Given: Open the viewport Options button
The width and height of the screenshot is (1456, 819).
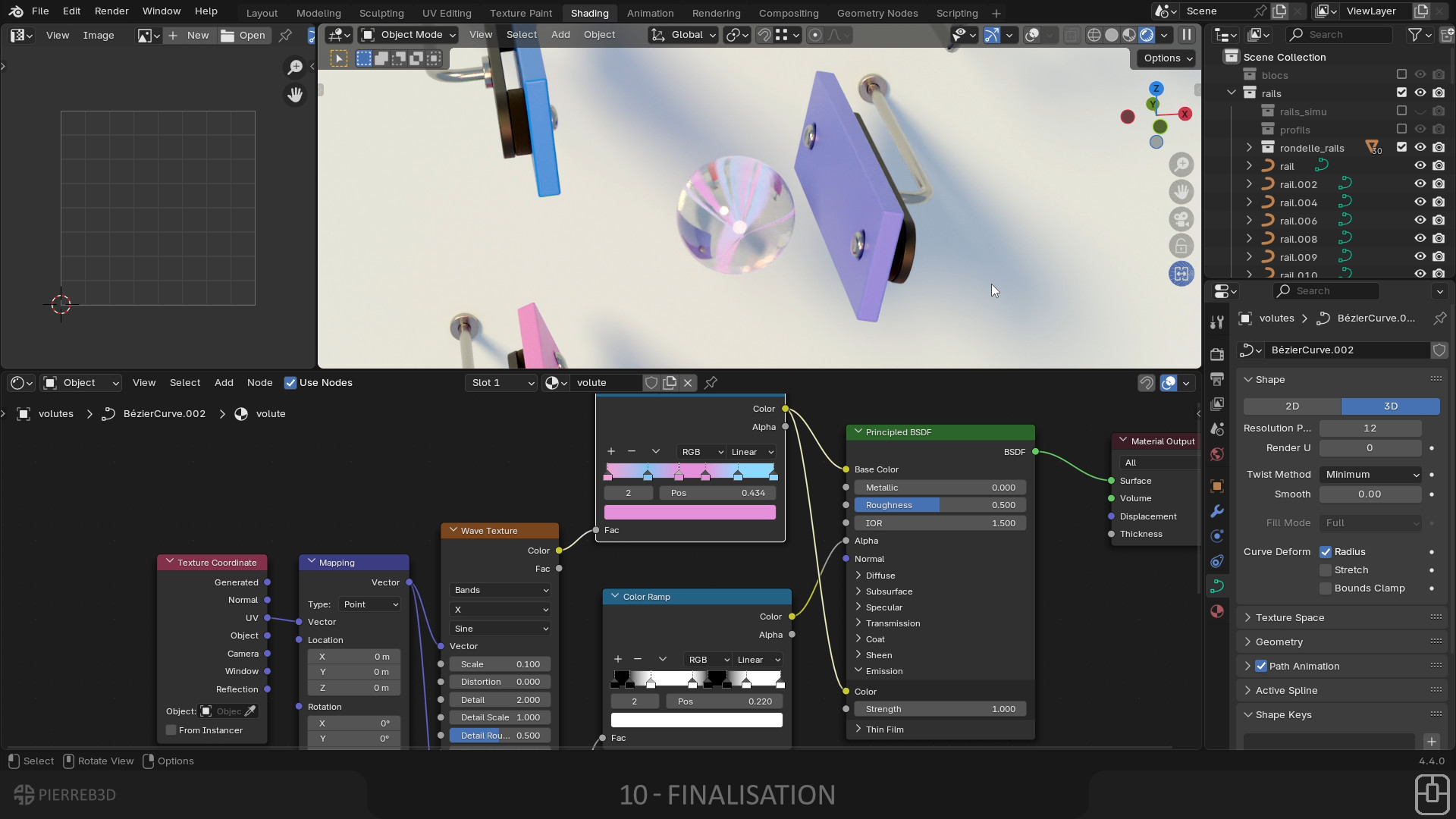Looking at the screenshot, I should coord(1168,58).
